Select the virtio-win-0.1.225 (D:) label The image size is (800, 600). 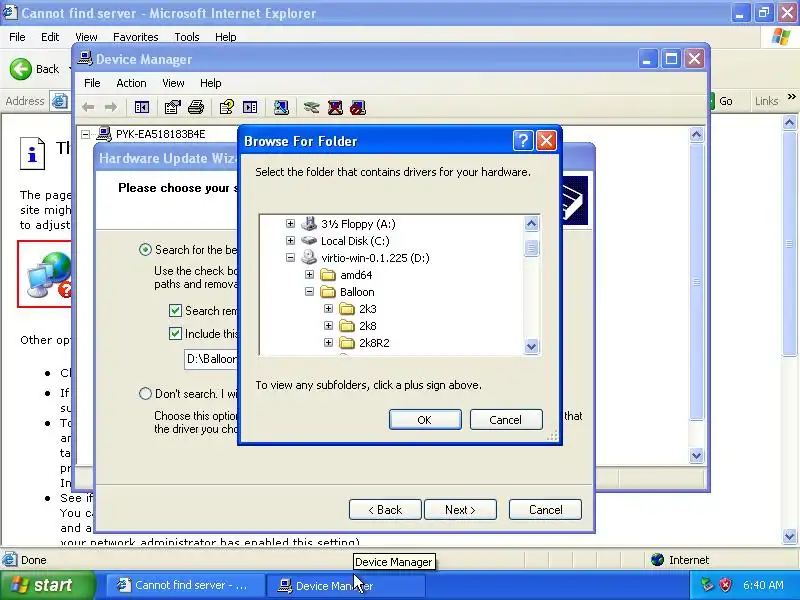375,258
